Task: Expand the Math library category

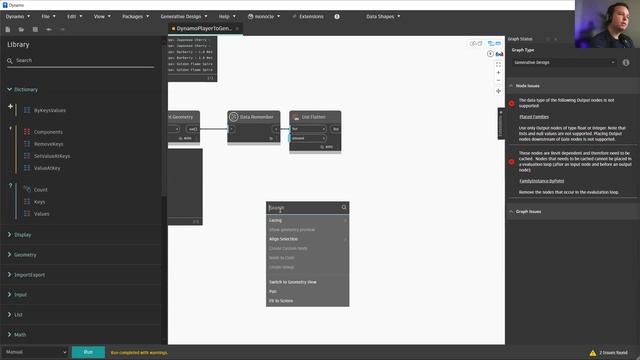Action: [17, 334]
